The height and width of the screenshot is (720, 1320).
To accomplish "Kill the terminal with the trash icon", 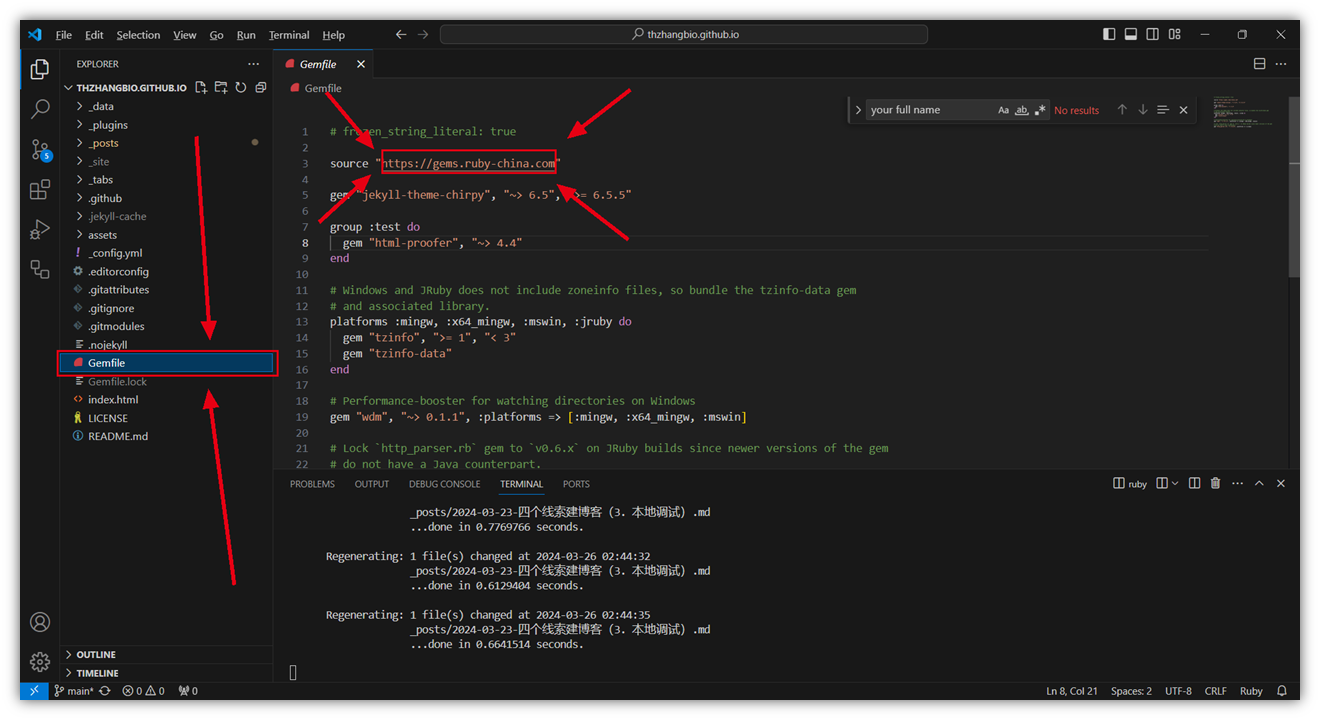I will point(1215,484).
